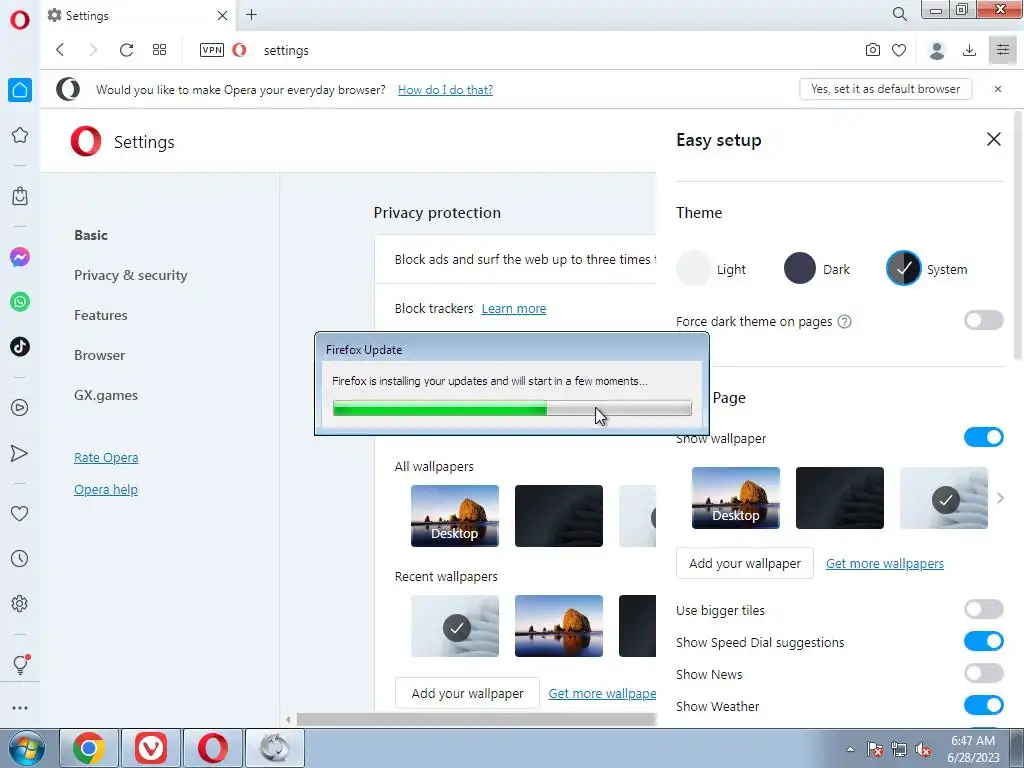The height and width of the screenshot is (768, 1024).
Task: Click Learn more next to Block trackers
Action: (514, 308)
